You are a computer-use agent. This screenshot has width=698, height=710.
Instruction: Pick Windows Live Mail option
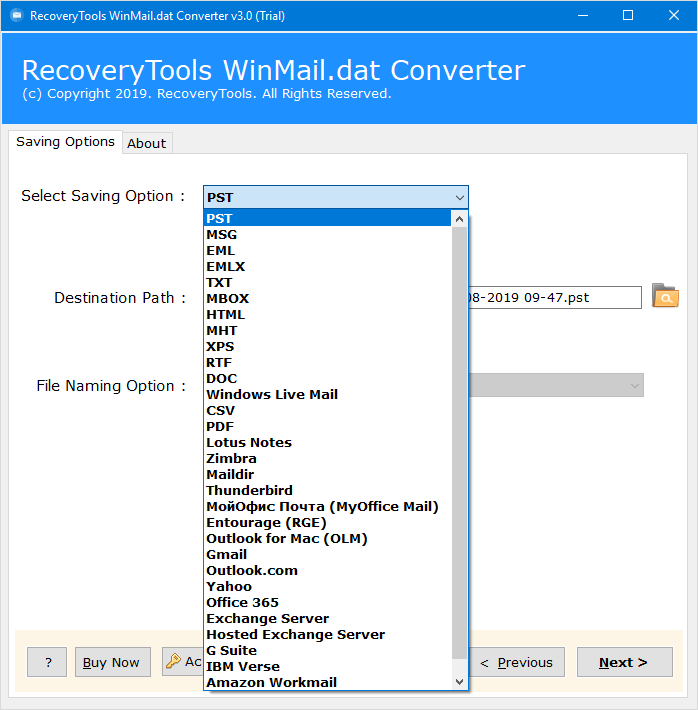pyautogui.click(x=327, y=394)
